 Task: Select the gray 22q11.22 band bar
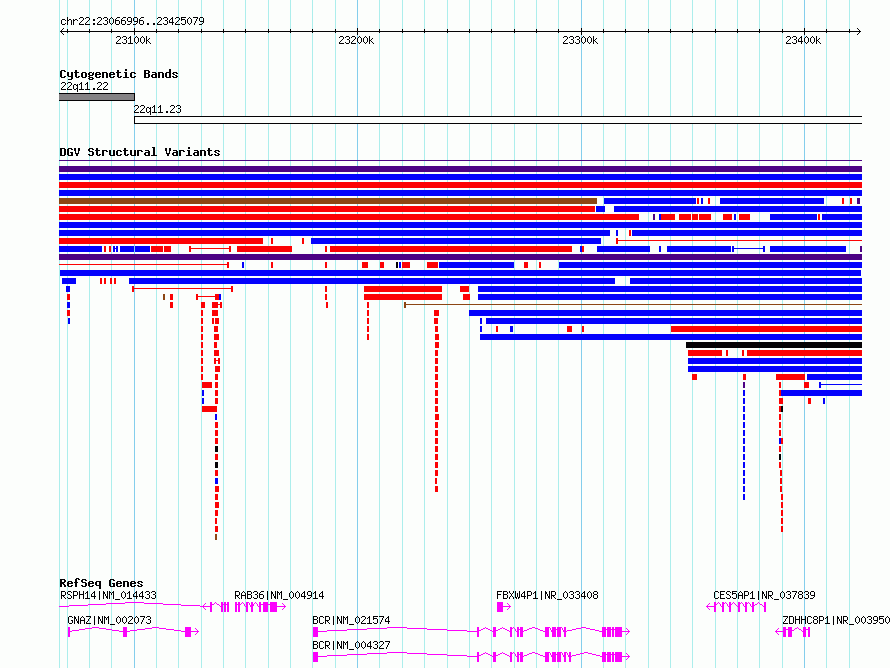pyautogui.click(x=97, y=97)
